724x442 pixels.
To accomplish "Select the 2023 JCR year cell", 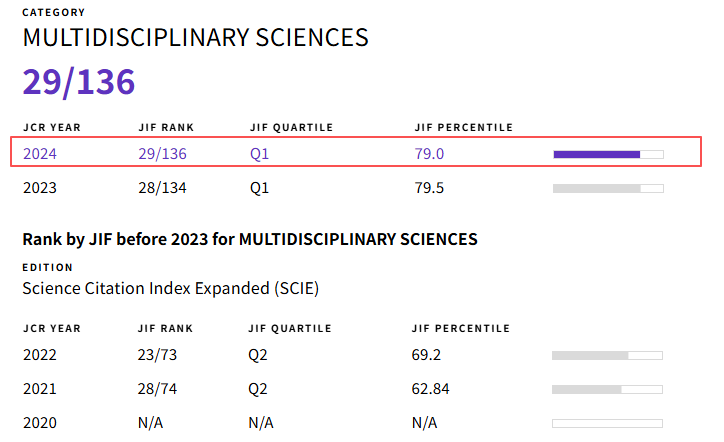I will tap(40, 188).
